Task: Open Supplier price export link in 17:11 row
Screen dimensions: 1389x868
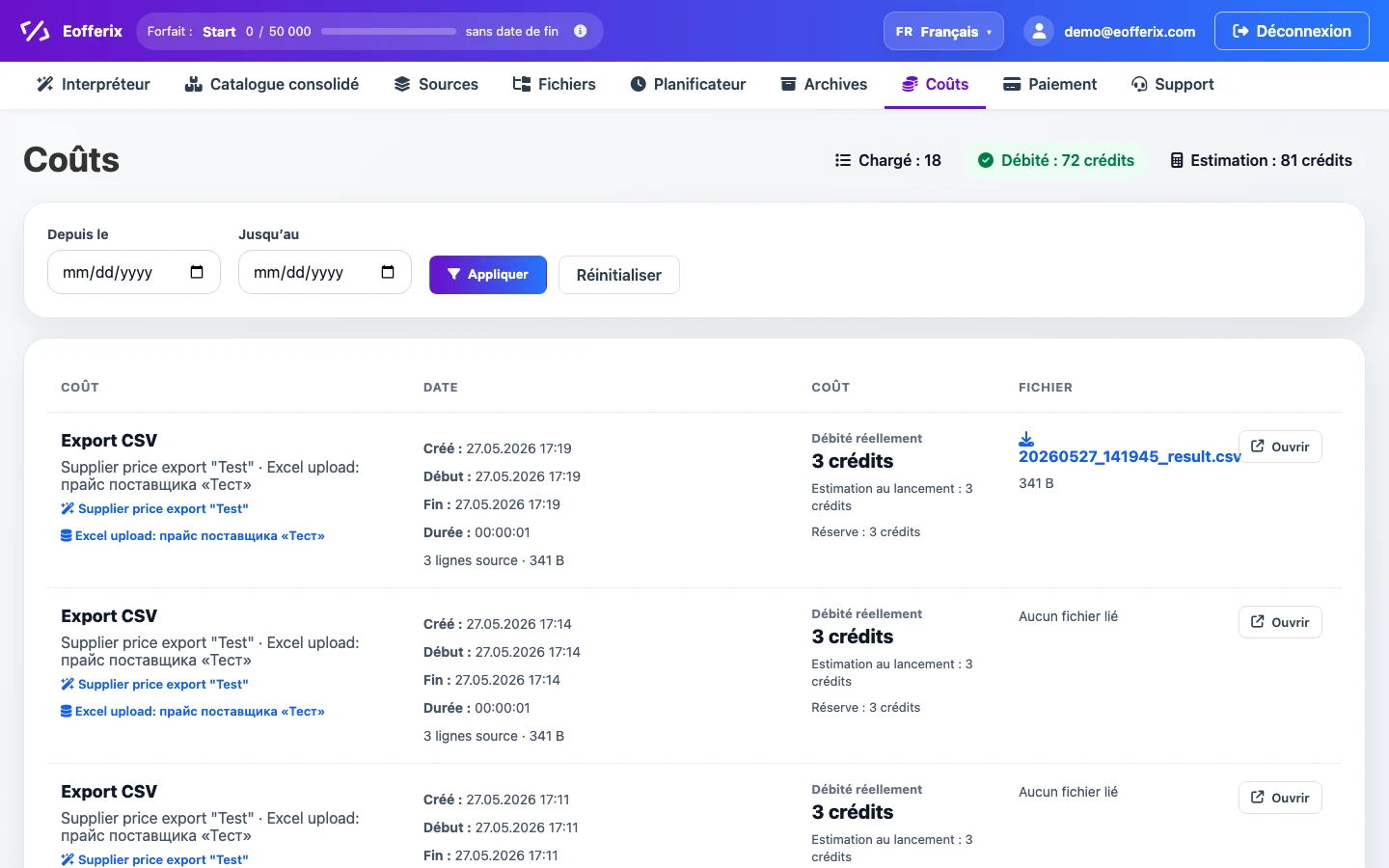Action: [154, 859]
